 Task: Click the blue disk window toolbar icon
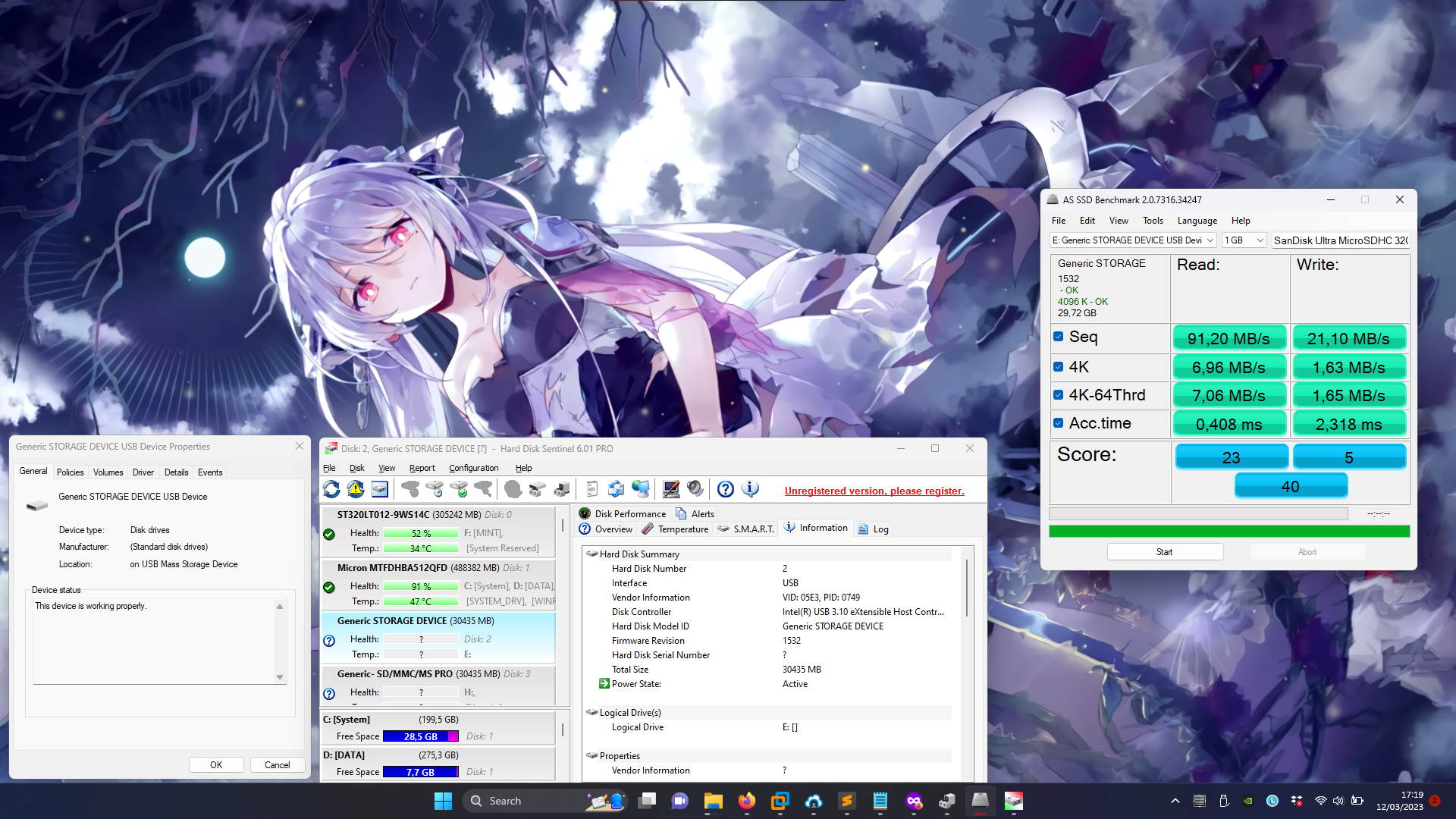click(380, 490)
